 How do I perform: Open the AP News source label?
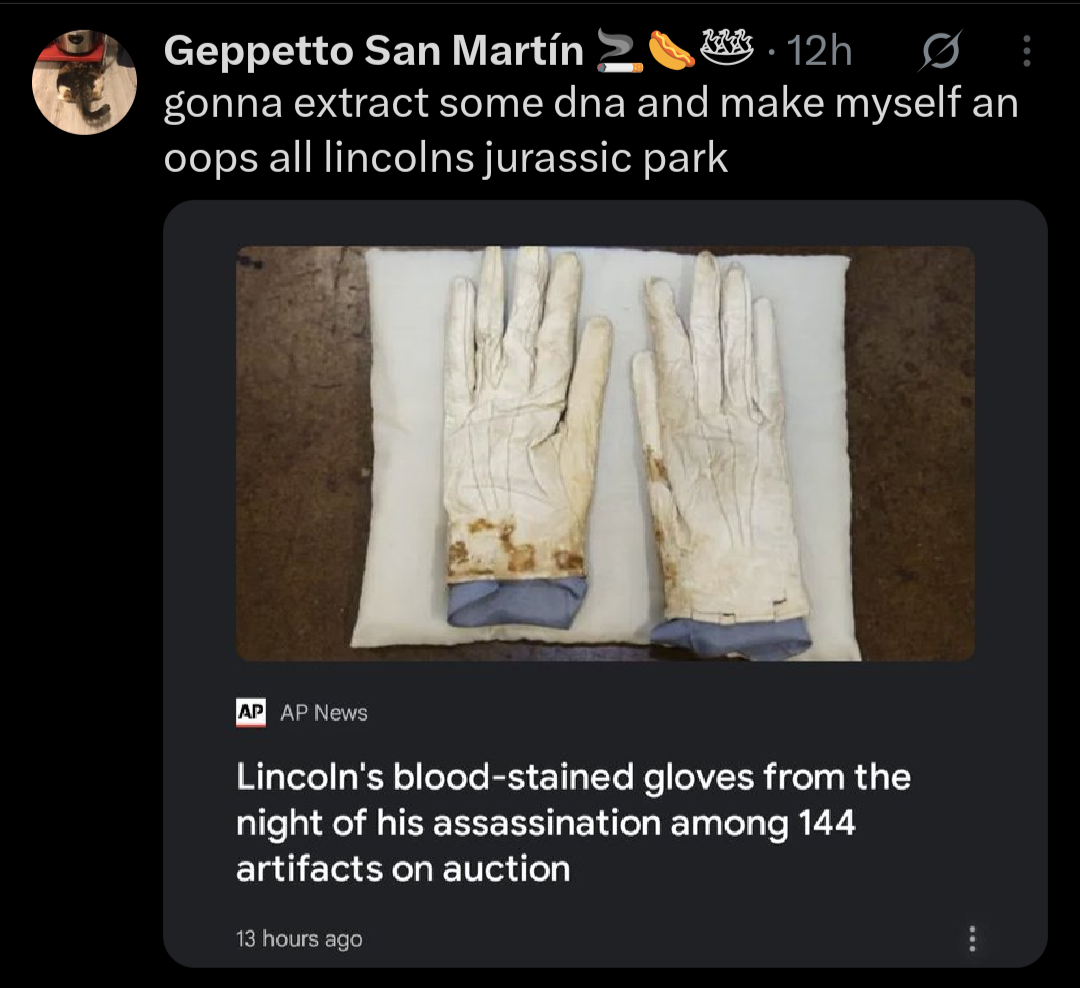(x=323, y=713)
